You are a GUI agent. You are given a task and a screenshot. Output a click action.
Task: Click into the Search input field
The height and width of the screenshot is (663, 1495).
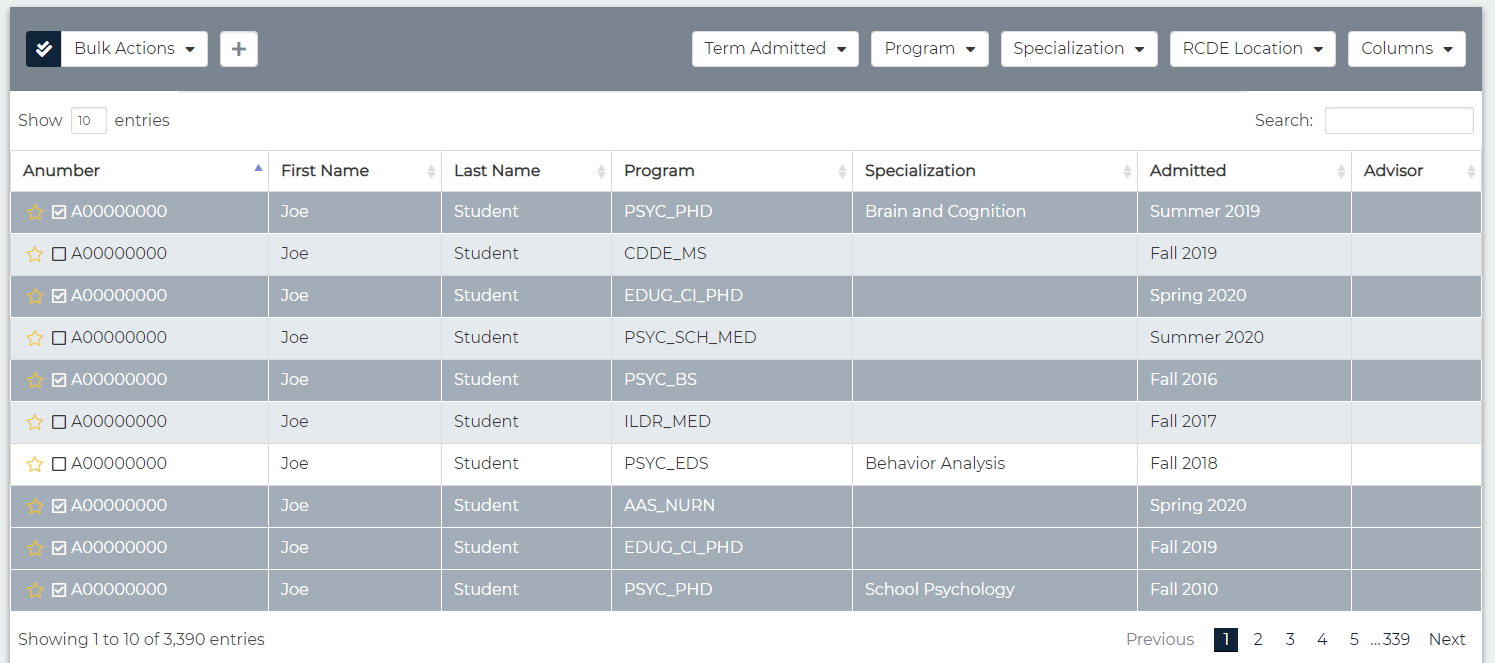point(1398,121)
